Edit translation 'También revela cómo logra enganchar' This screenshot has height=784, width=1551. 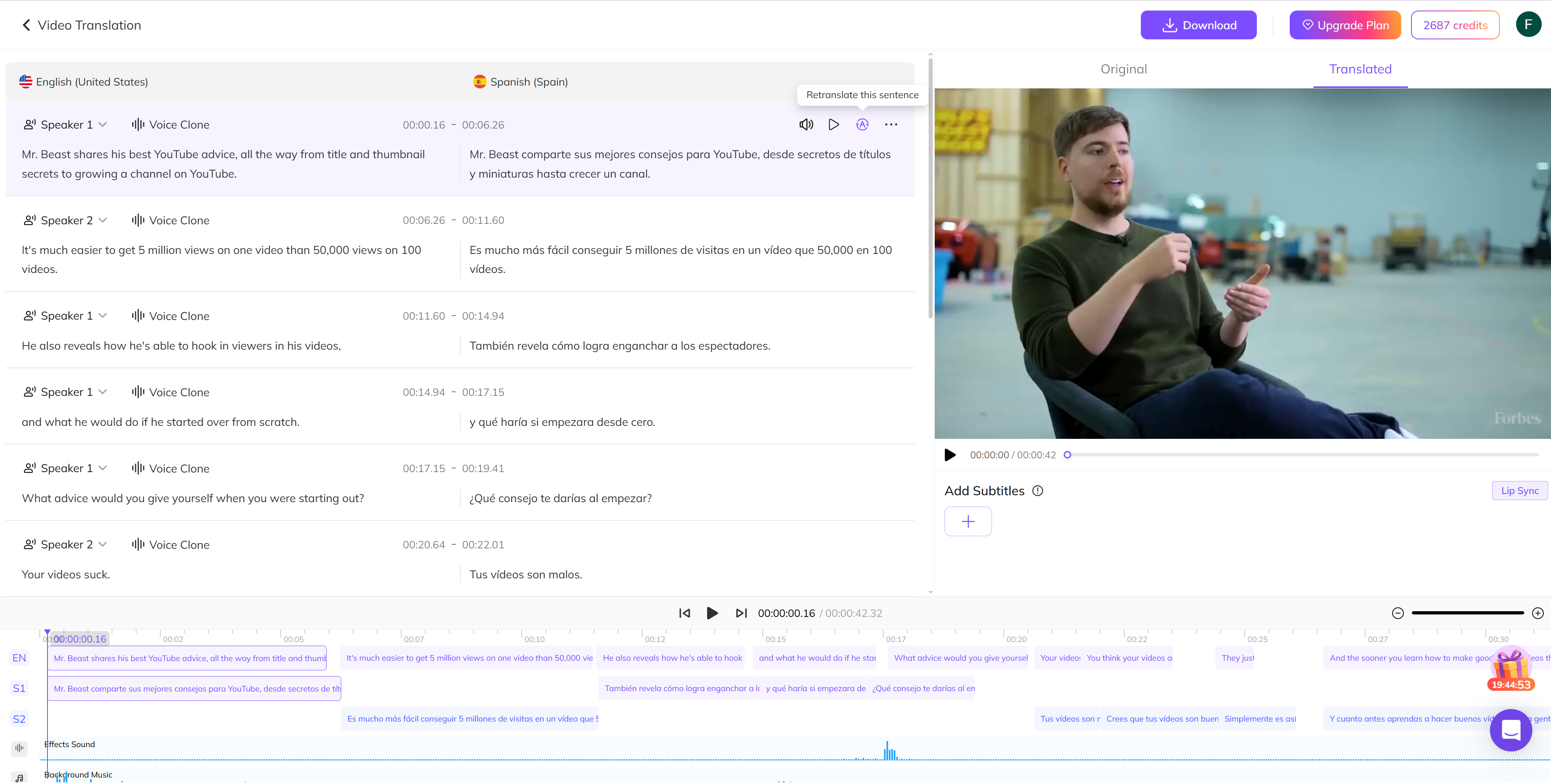[620, 346]
